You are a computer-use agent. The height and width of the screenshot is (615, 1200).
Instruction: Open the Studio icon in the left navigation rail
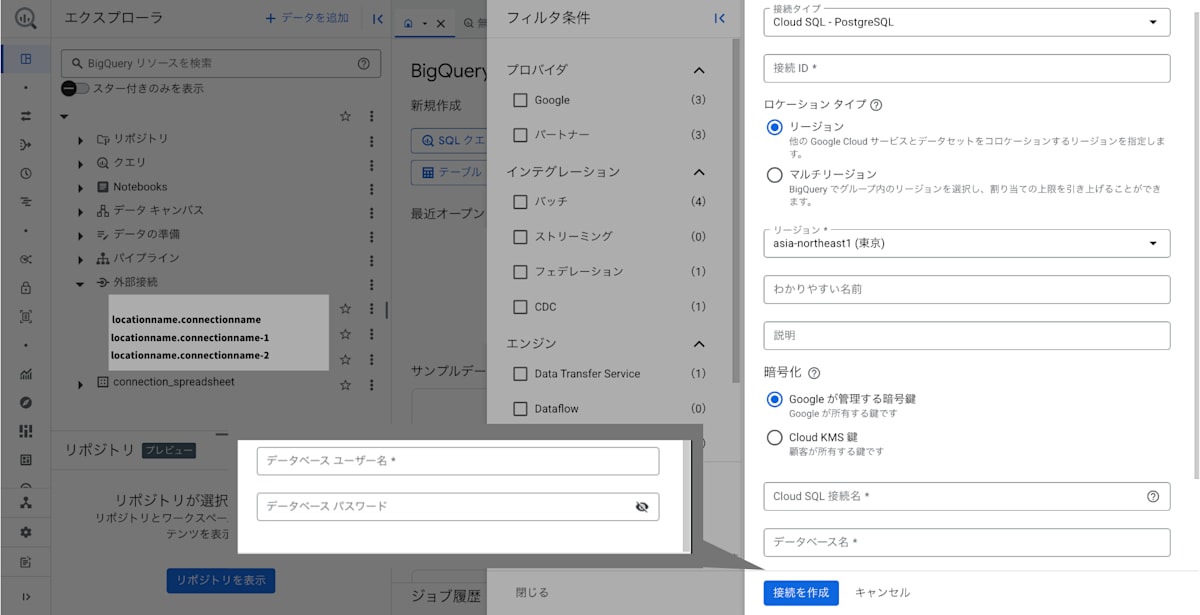click(x=26, y=59)
